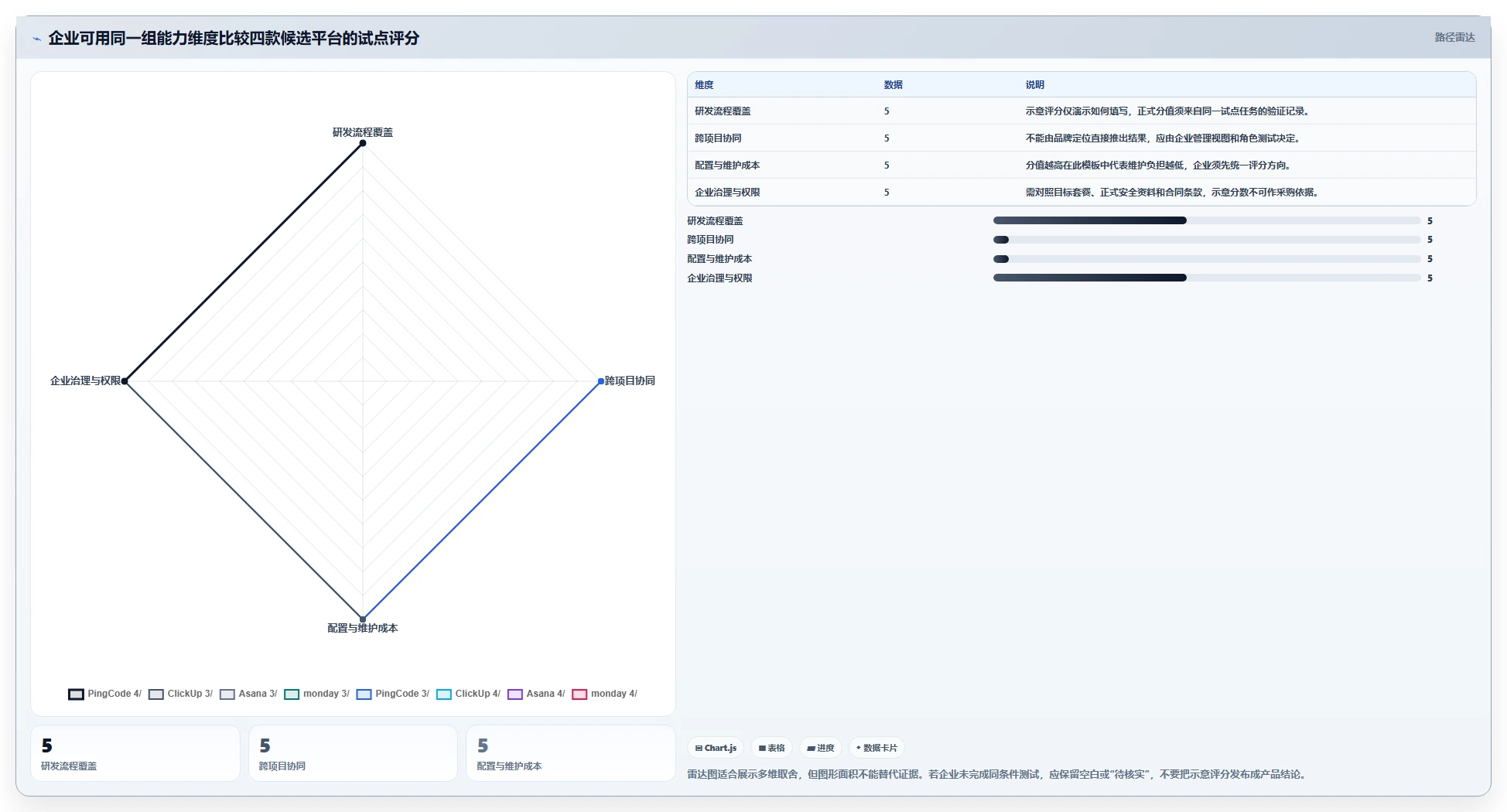The height and width of the screenshot is (812, 1507).
Task: Select the 企业治理与权限 table row cell
Action: pyautogui.click(x=727, y=193)
